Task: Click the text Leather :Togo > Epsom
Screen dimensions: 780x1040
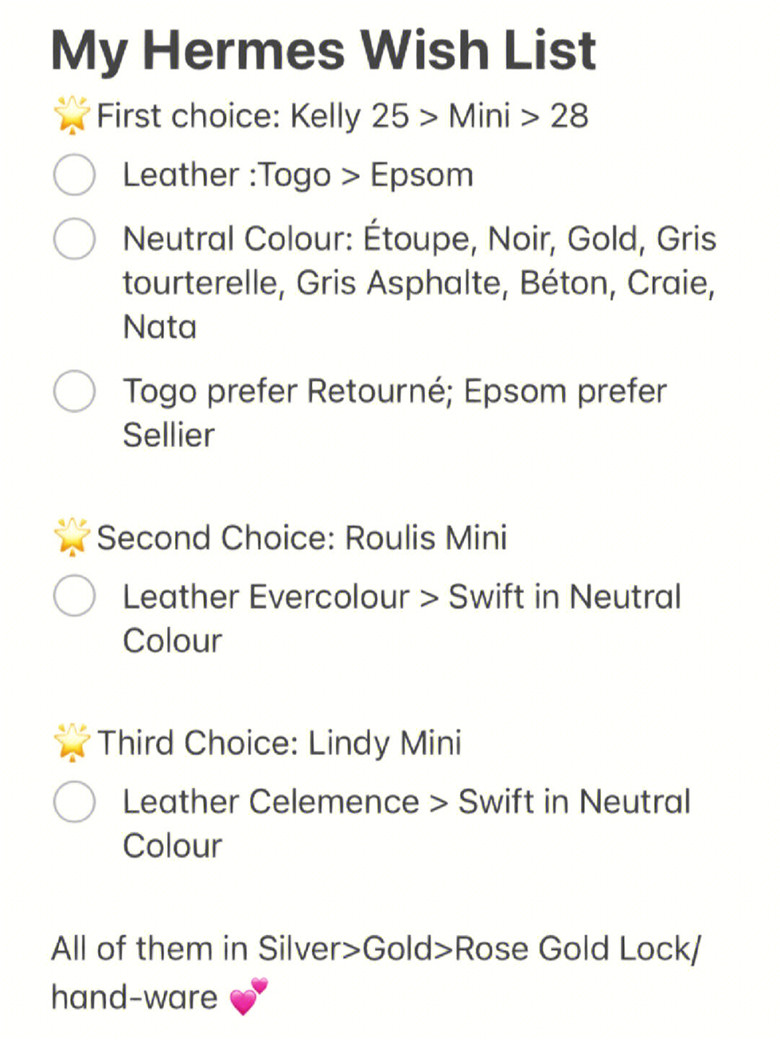Action: (298, 175)
